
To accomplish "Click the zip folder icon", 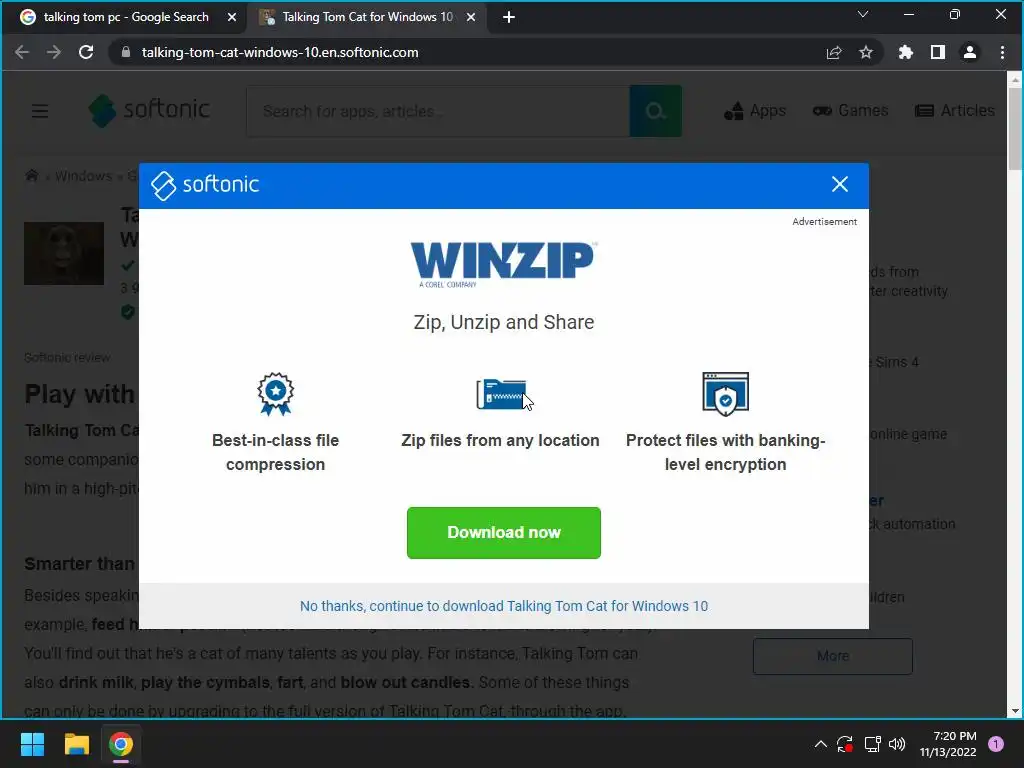I will coord(500,394).
